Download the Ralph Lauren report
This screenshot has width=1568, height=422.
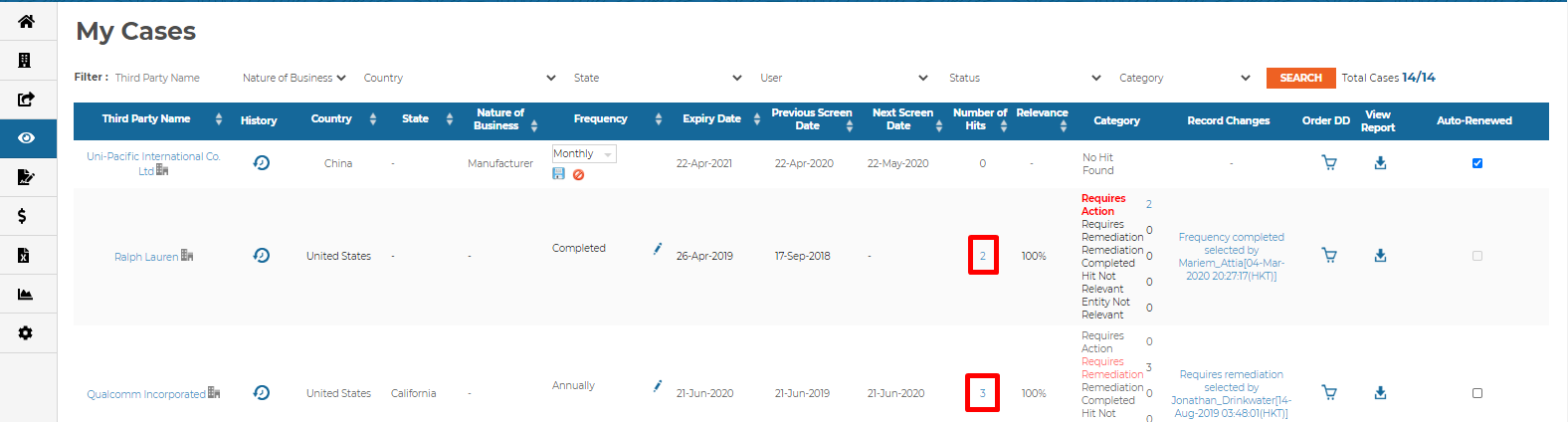tap(1380, 256)
